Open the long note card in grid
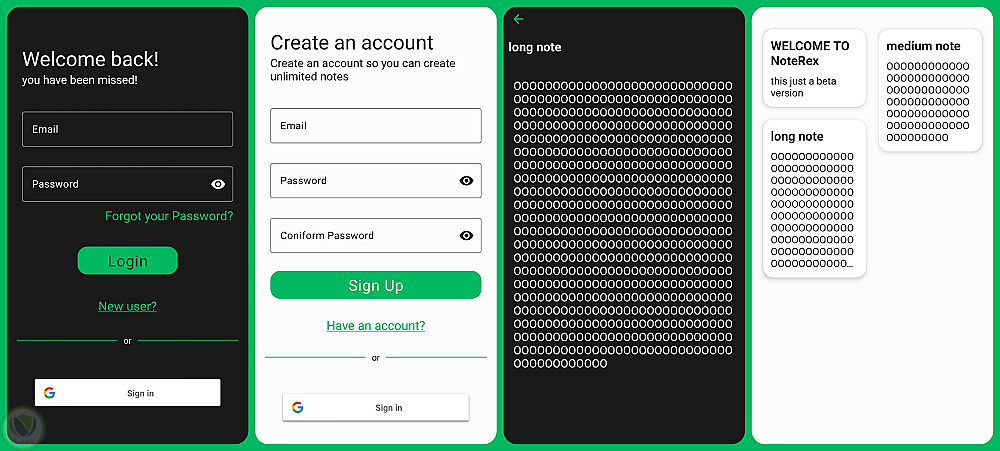Image resolution: width=1000 pixels, height=451 pixels. (x=814, y=198)
